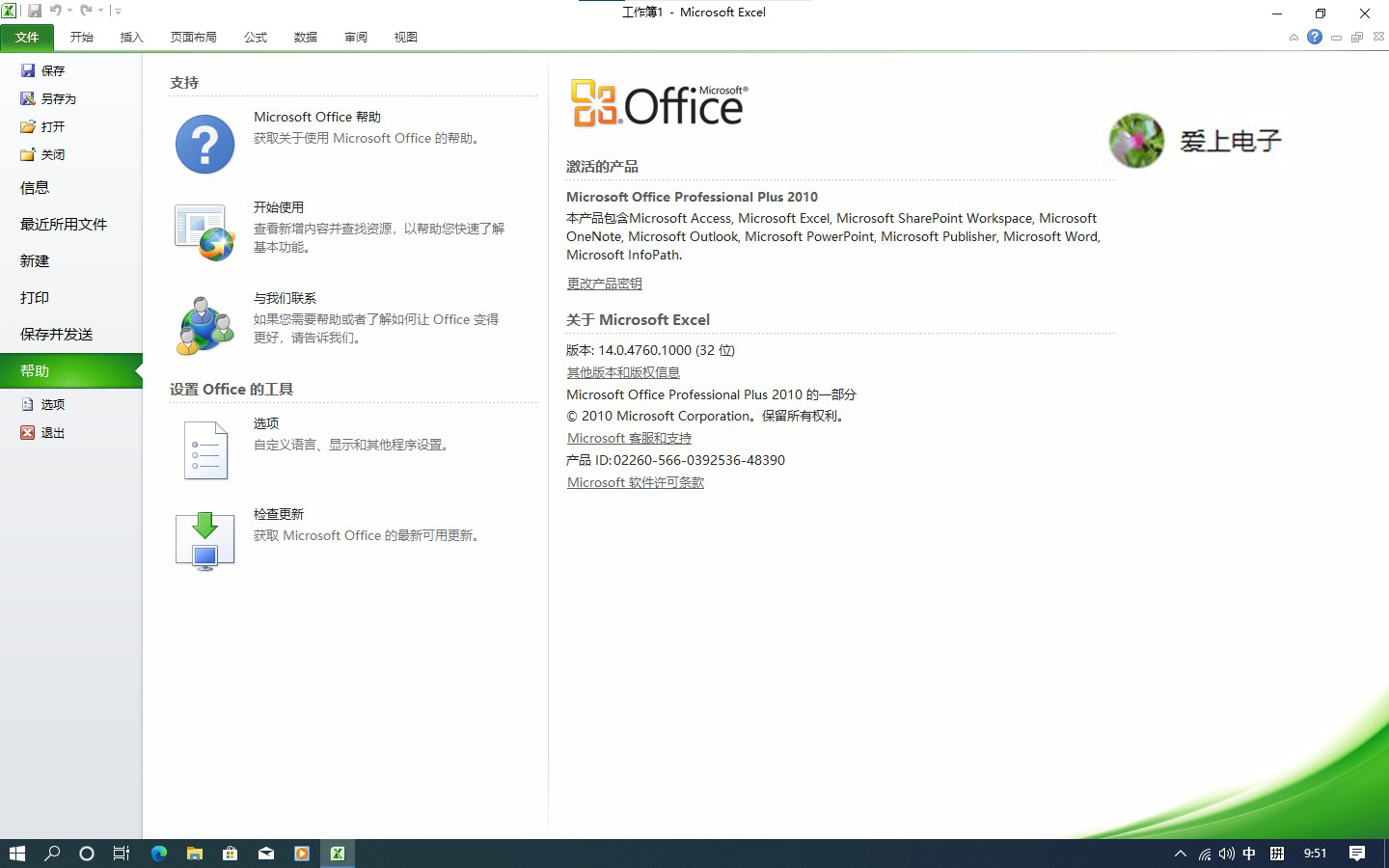Click the 开始使用 title text
The image size is (1389, 868).
(x=279, y=207)
